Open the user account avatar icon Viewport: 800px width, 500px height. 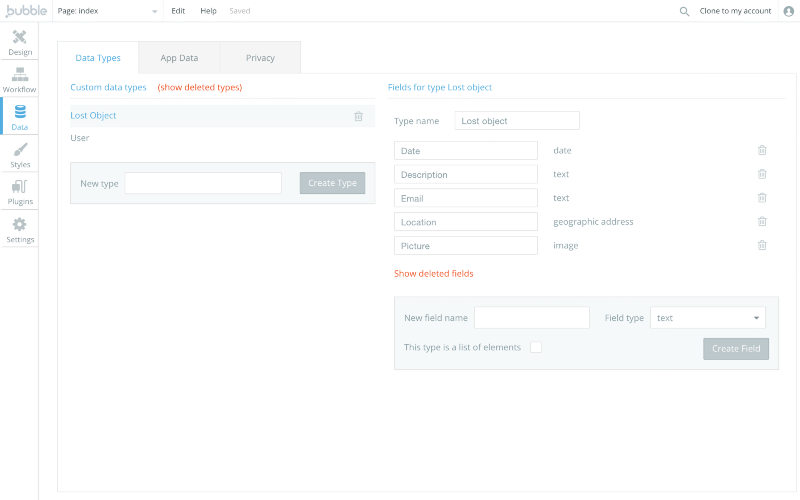(x=788, y=11)
